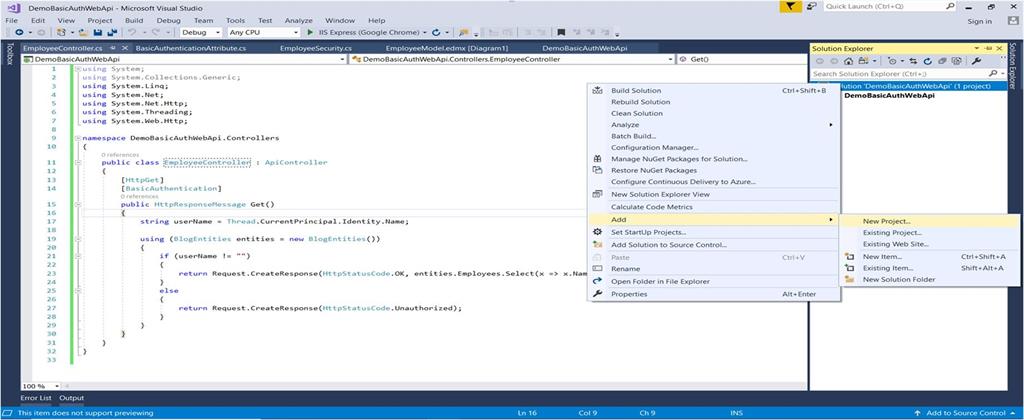The image size is (1024, 420).
Task: Open the Debug configuration dropdown
Action: coord(200,32)
